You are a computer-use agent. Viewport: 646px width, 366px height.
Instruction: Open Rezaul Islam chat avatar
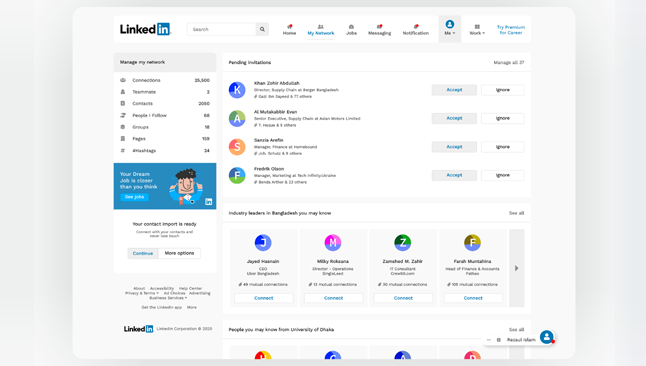(547, 337)
